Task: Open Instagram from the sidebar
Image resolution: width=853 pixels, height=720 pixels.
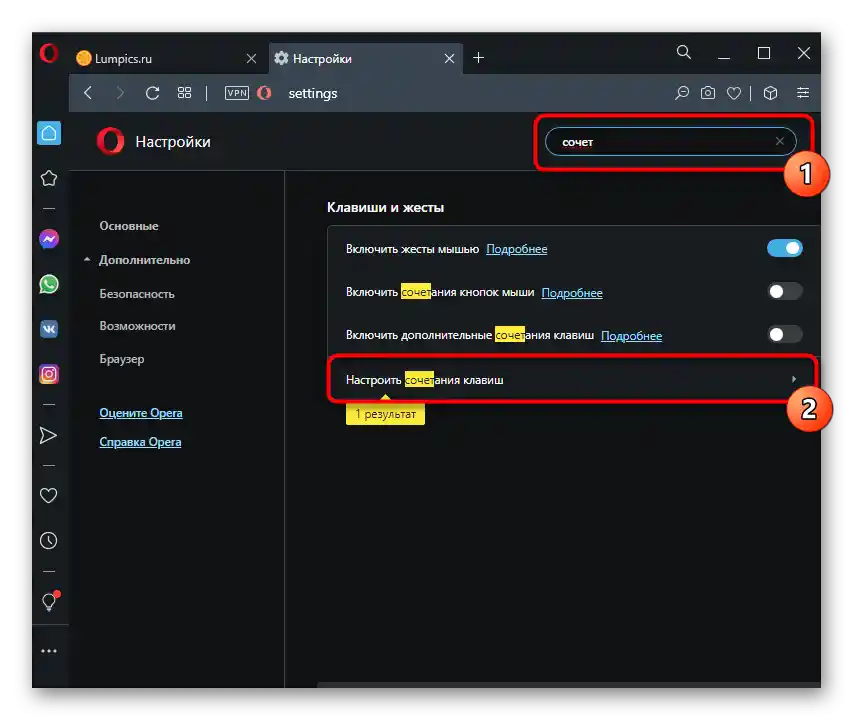Action: (49, 374)
